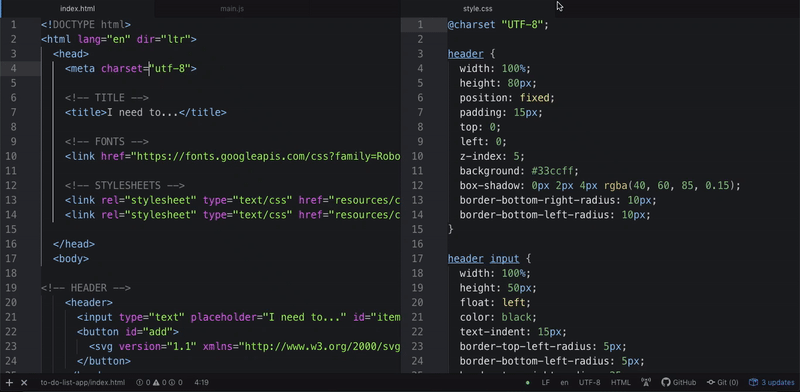800x392 pixels.
Task: Click the #33ccff color value in CSS
Action: coord(552,171)
